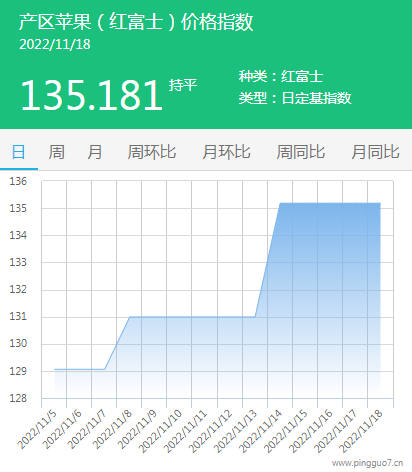Click the chart title 产区苹果价格指数

click(136, 22)
